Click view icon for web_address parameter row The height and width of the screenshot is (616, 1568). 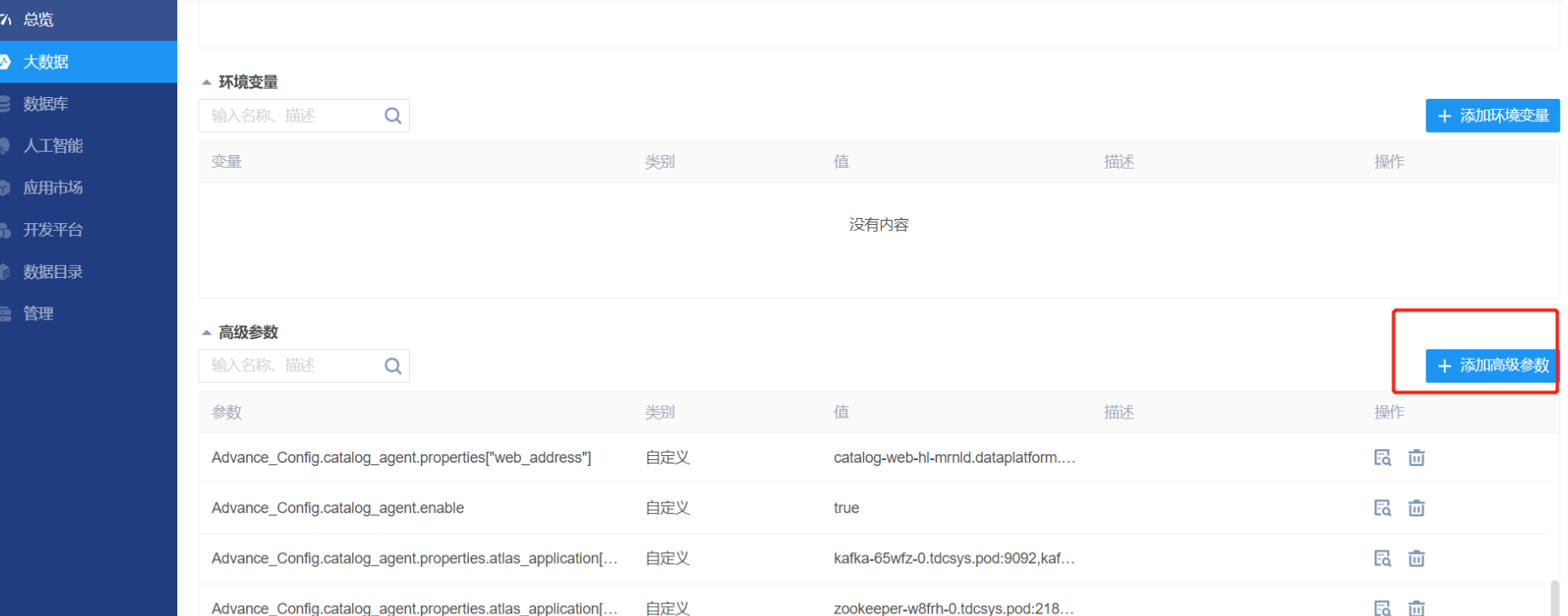pos(1381,458)
